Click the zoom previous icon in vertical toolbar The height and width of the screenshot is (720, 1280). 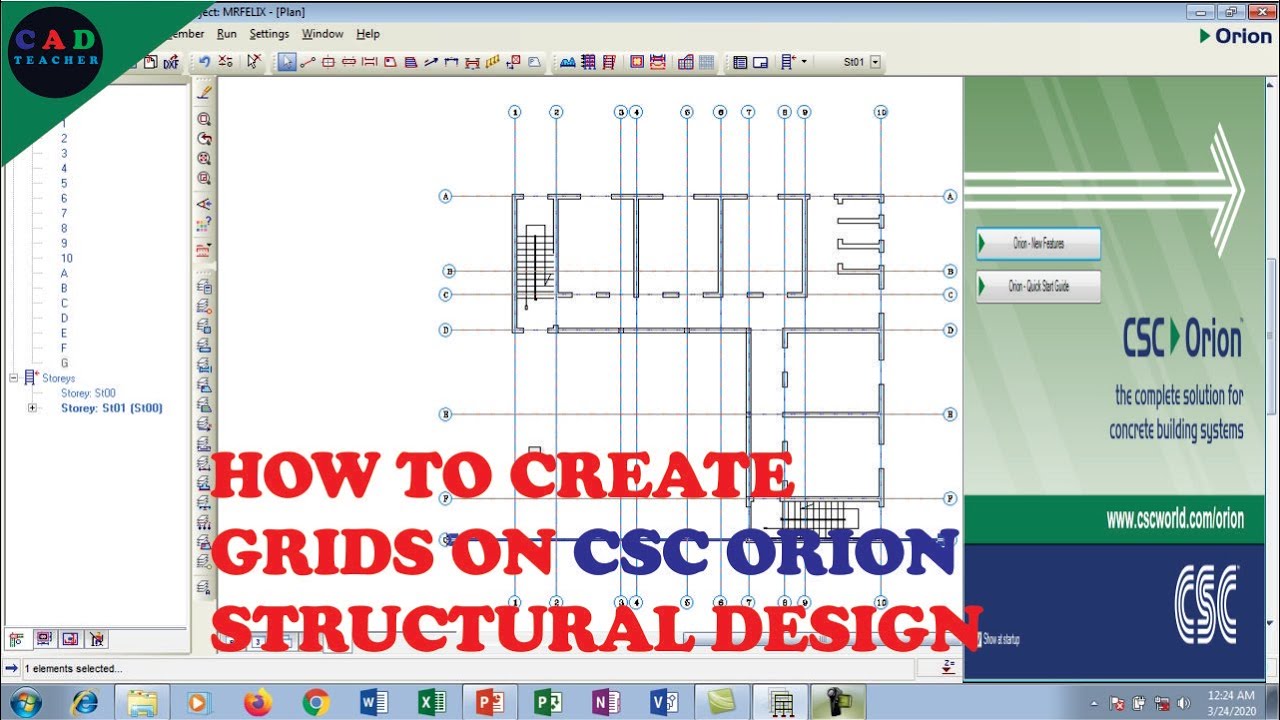[204, 139]
